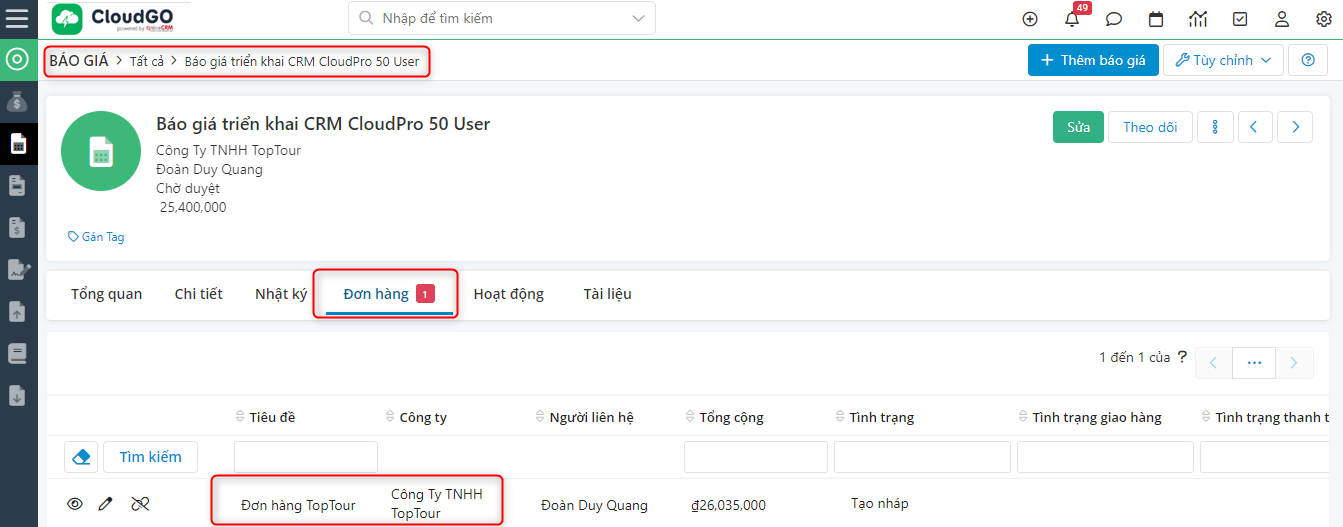Switch to the Hoạt động tab
Viewport: 1343px width, 527px height.
tap(508, 294)
